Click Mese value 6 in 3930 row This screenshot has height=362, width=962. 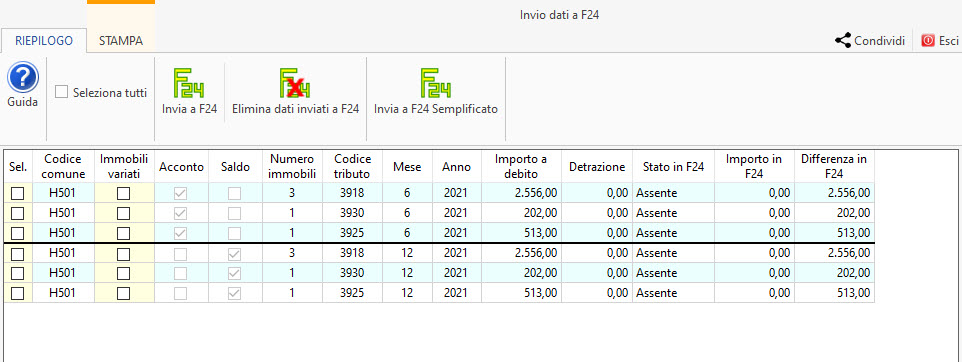point(407,214)
